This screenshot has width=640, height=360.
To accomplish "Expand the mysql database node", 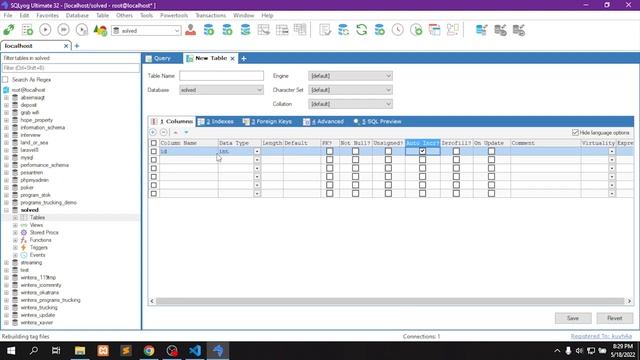I will (x=7, y=158).
